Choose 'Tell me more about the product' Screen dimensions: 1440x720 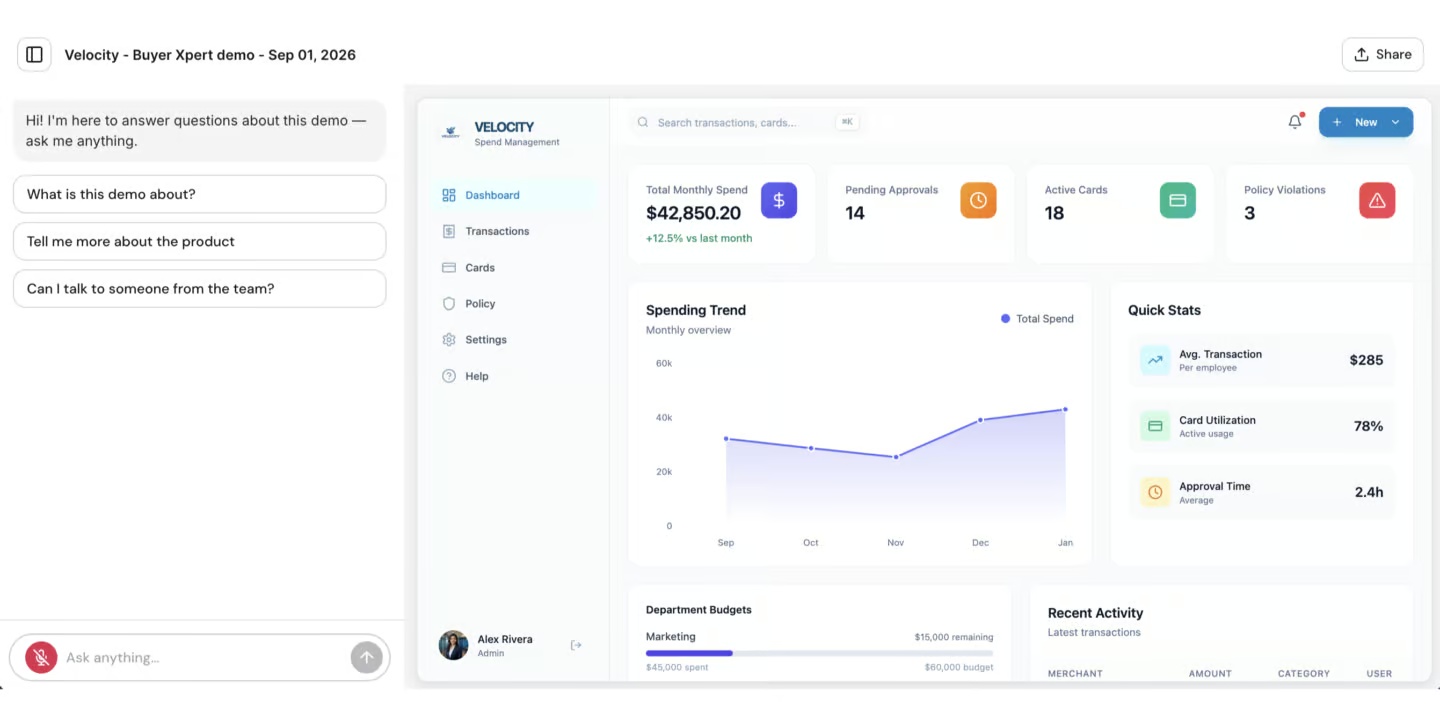(x=199, y=241)
